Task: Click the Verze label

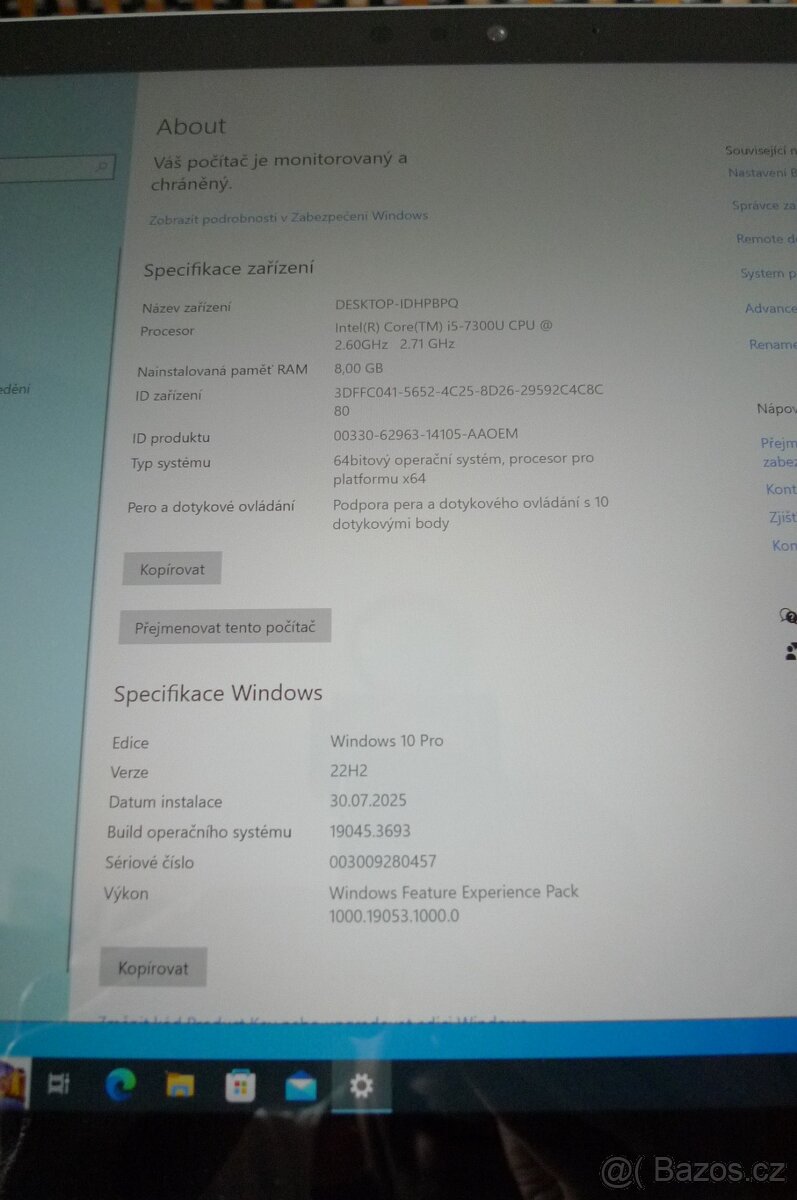Action: click(x=129, y=773)
